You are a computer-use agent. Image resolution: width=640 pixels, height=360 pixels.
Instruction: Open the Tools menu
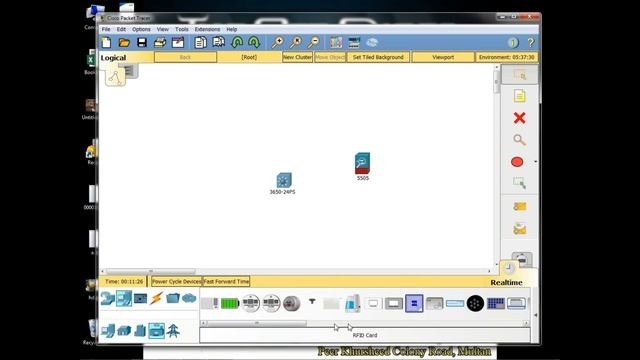182,29
